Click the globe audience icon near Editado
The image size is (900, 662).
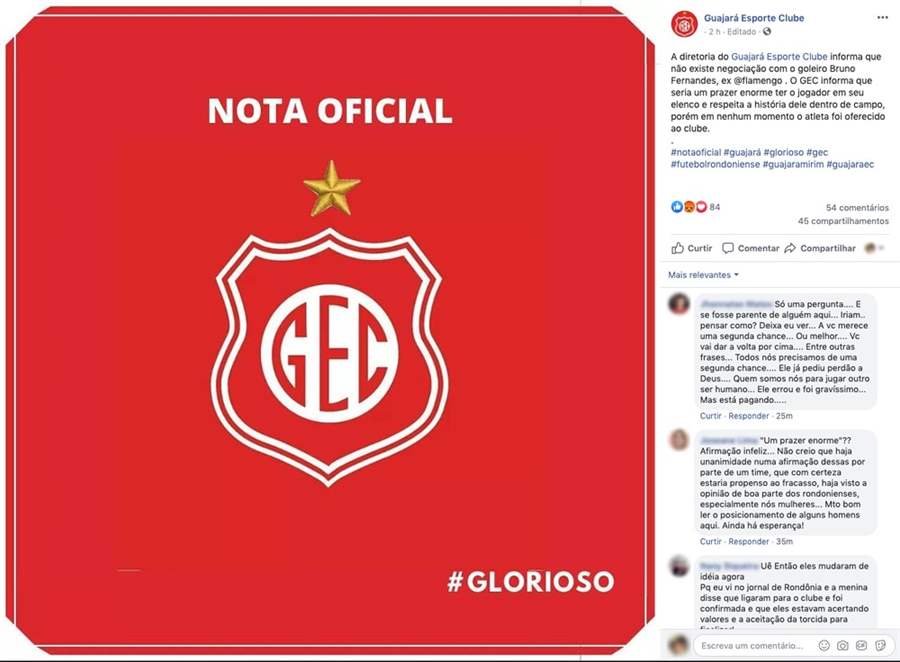[767, 32]
